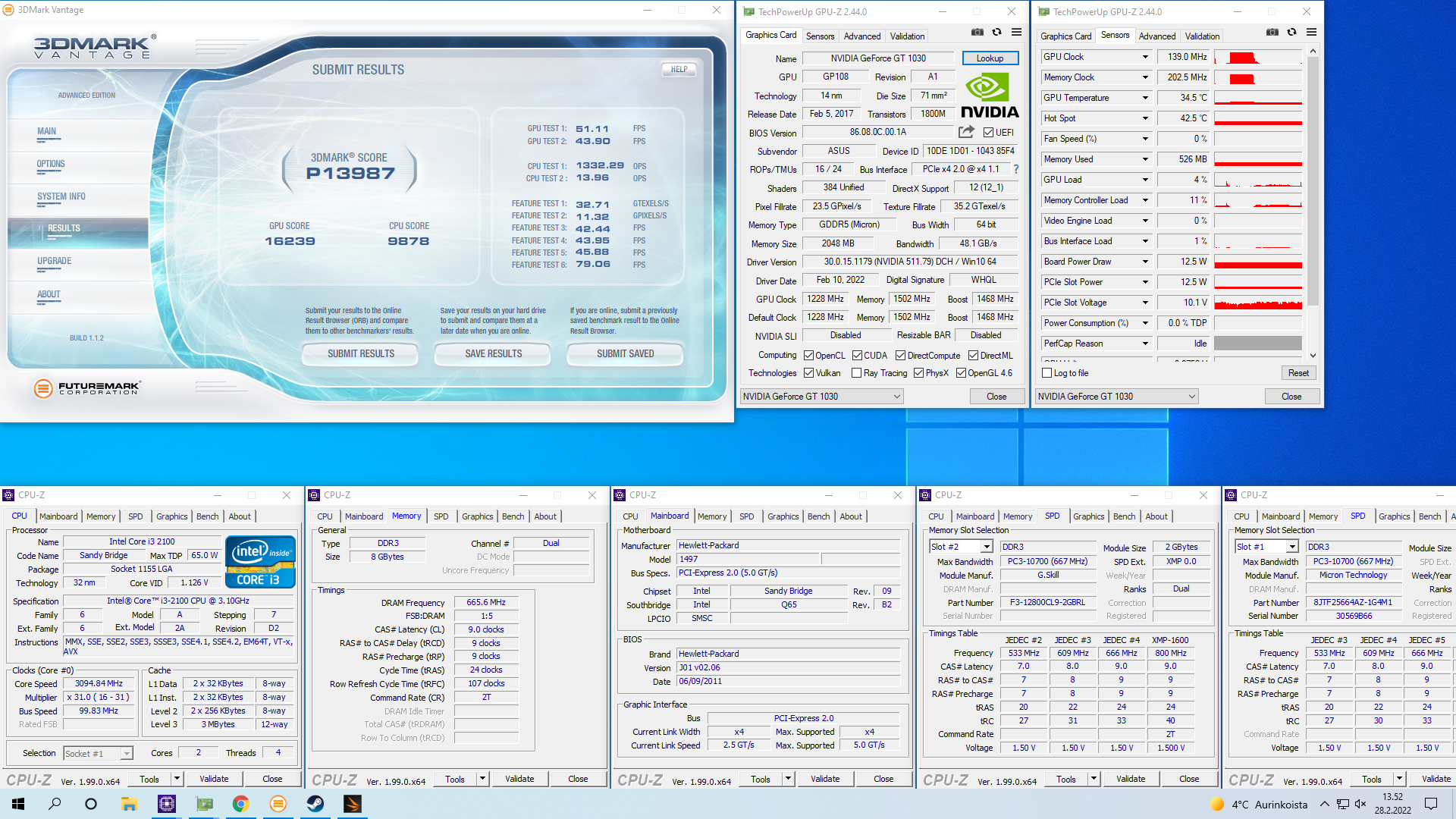Click GPU Load sensor graph
The height and width of the screenshot is (819, 1456).
(1258, 180)
